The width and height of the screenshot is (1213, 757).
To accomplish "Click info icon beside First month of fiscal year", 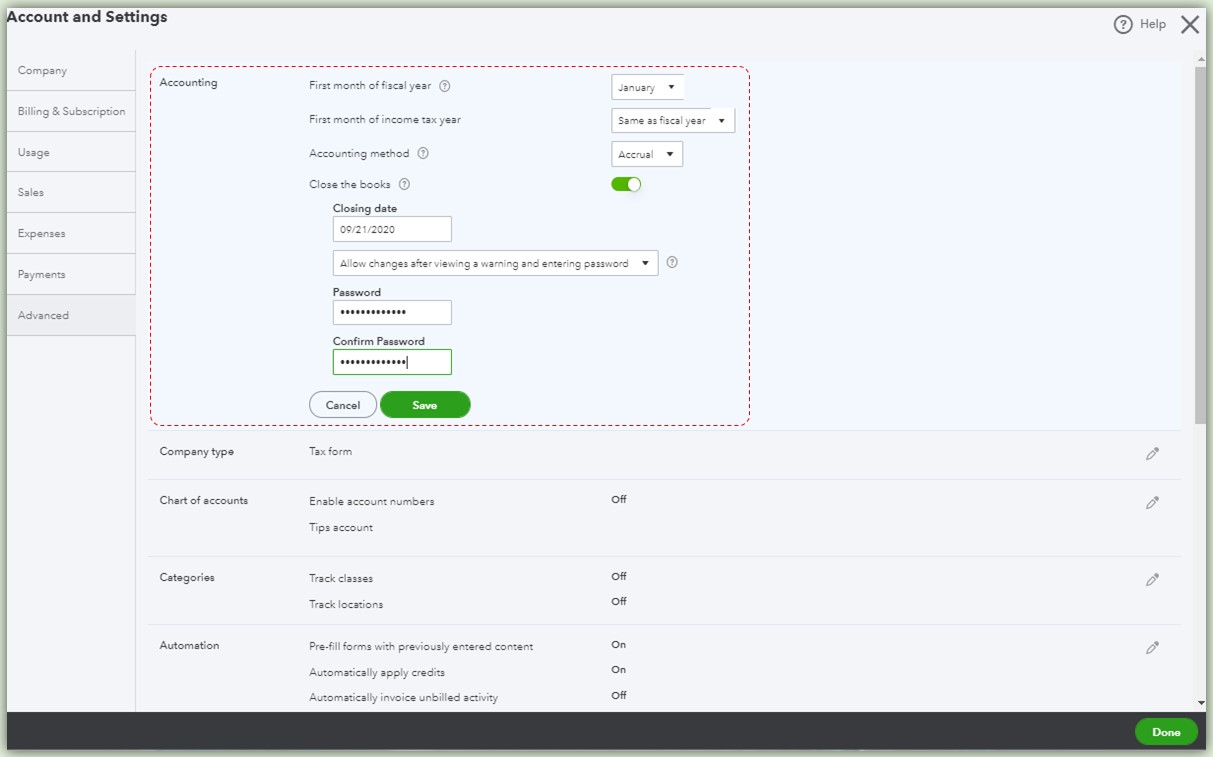I will pyautogui.click(x=445, y=86).
